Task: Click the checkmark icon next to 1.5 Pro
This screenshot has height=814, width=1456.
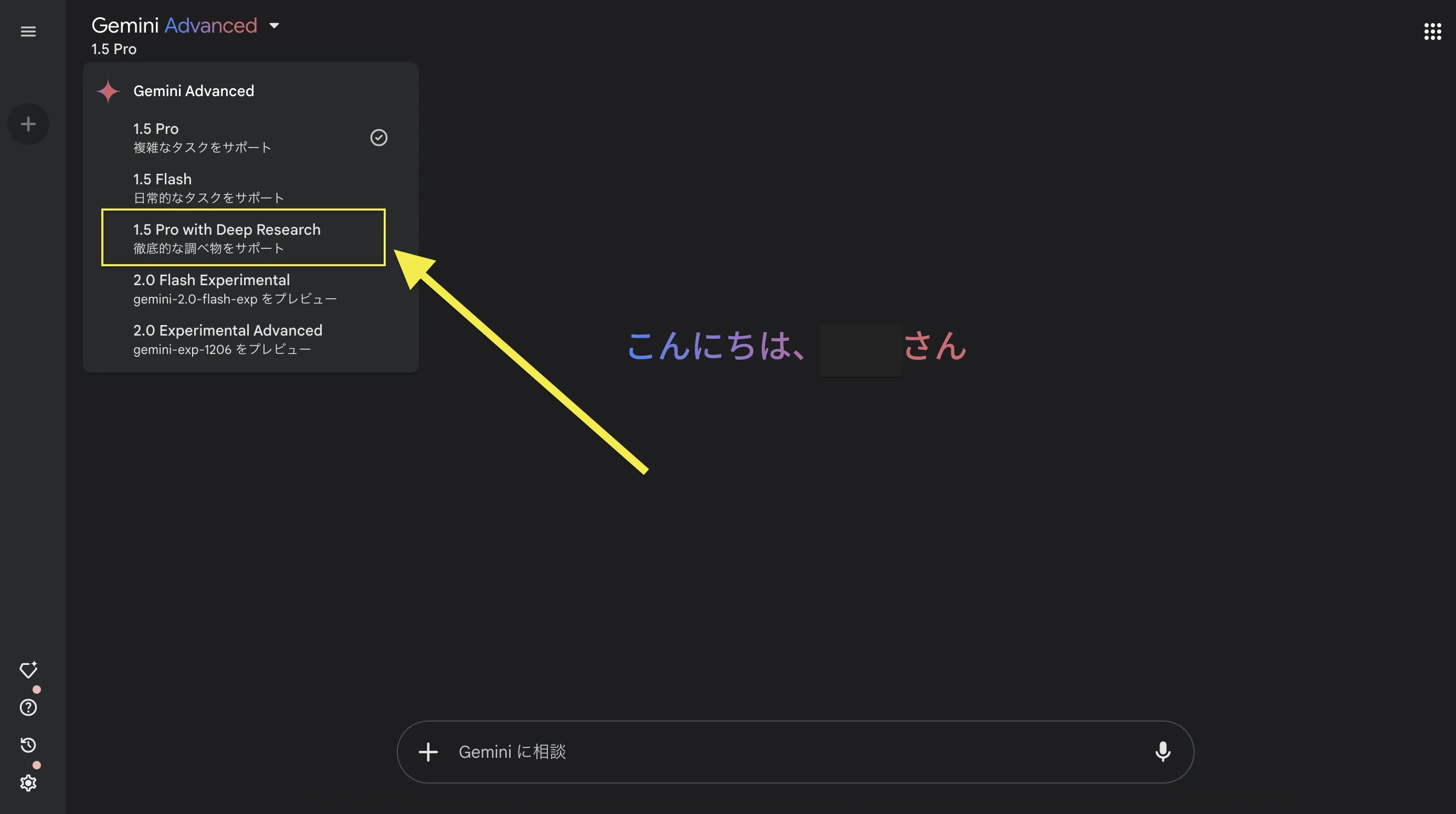Action: tap(378, 138)
